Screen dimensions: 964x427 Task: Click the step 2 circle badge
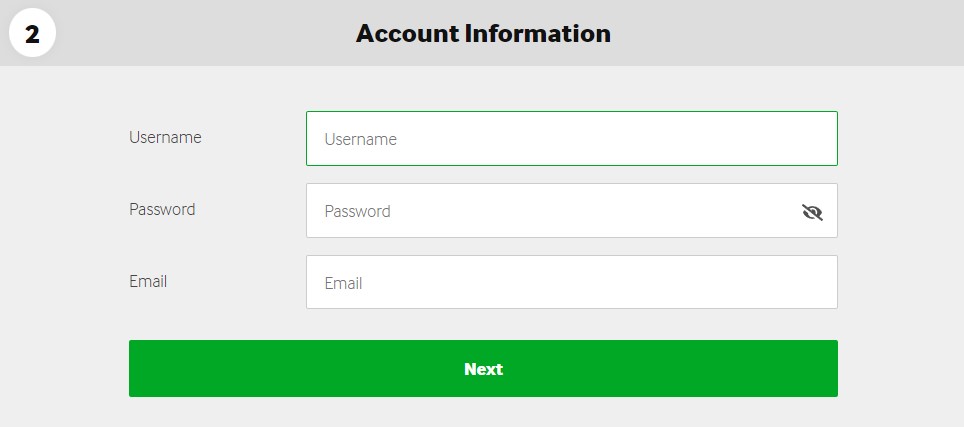coord(33,34)
